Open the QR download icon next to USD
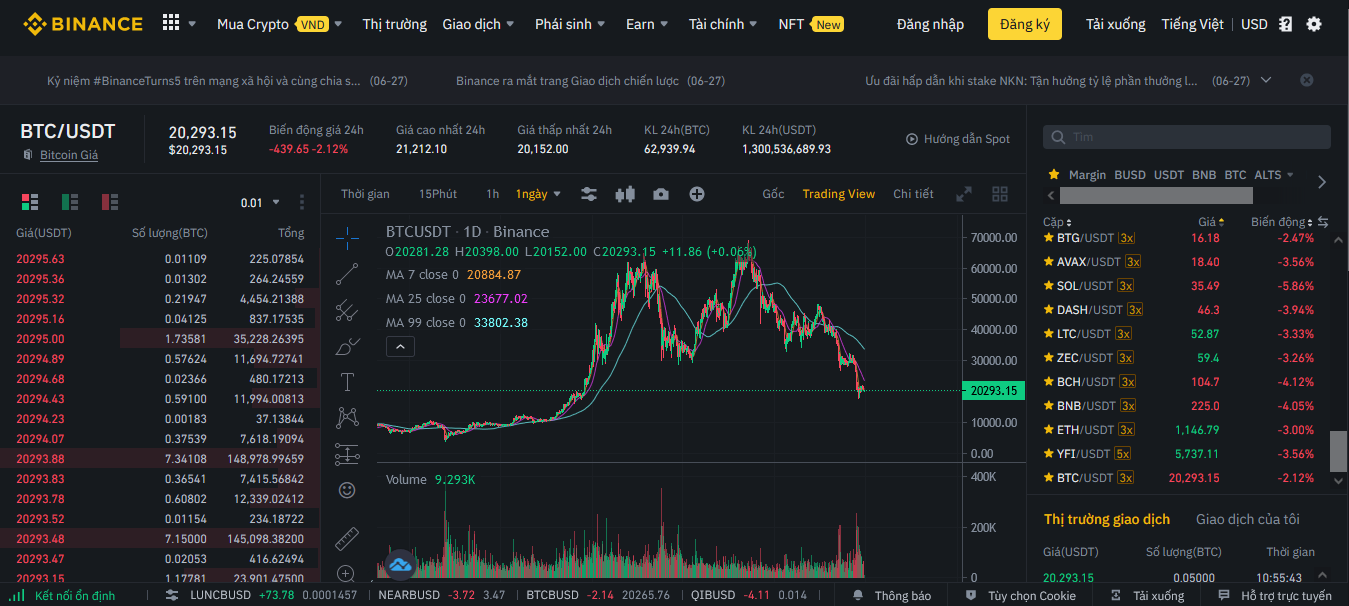The image size is (1349, 606). coord(1286,24)
